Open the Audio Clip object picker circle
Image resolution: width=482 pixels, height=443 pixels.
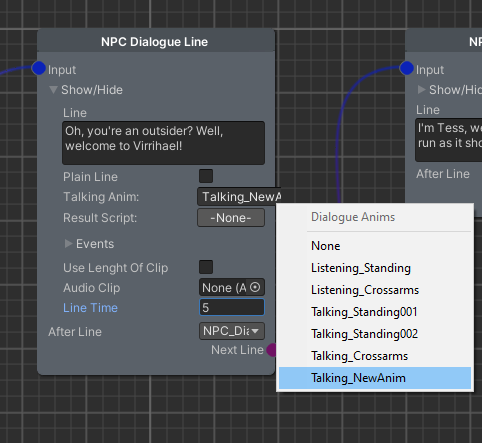(255, 287)
